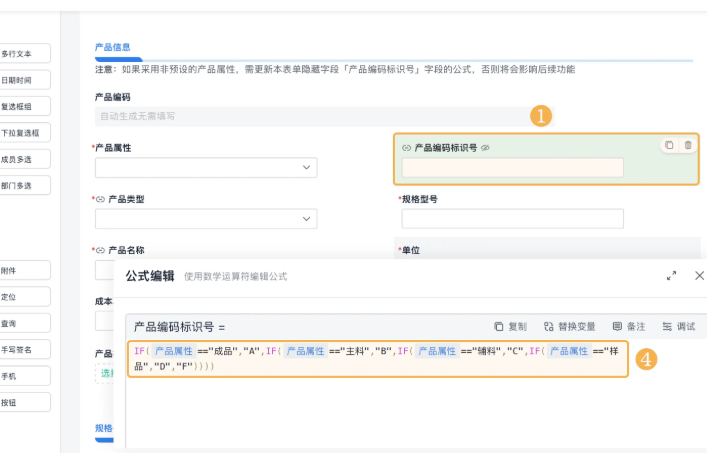Select the 附件 widget in sidebar
The width and height of the screenshot is (707, 453).
25,270
